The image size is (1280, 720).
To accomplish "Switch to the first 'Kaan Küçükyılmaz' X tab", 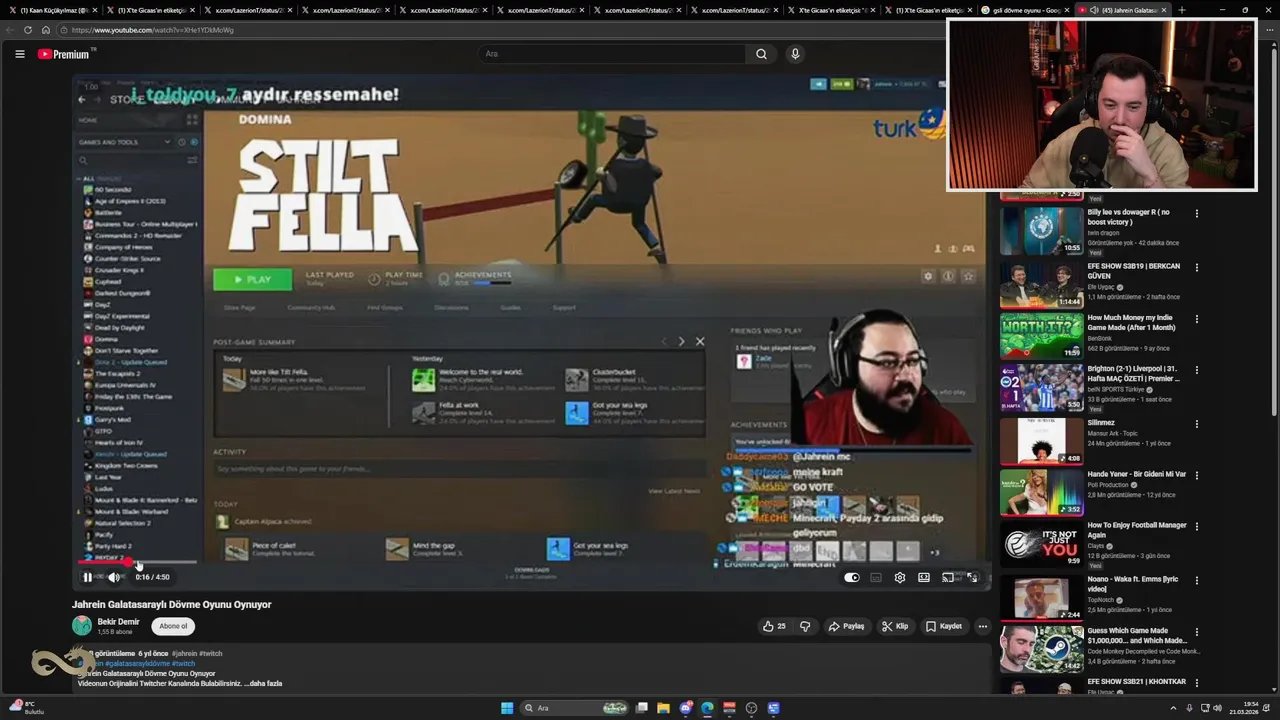I will coord(52,10).
